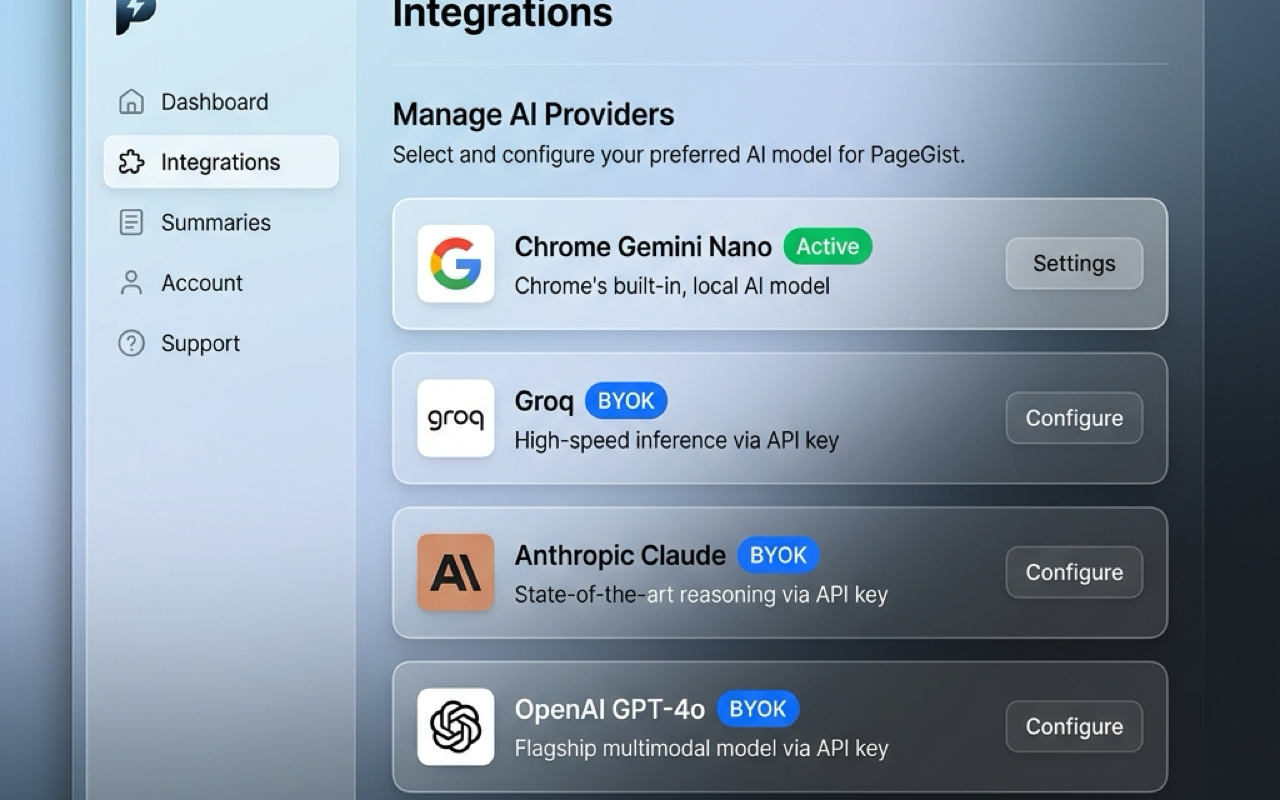
Task: Click the Support question mark icon
Action: pyautogui.click(x=131, y=343)
